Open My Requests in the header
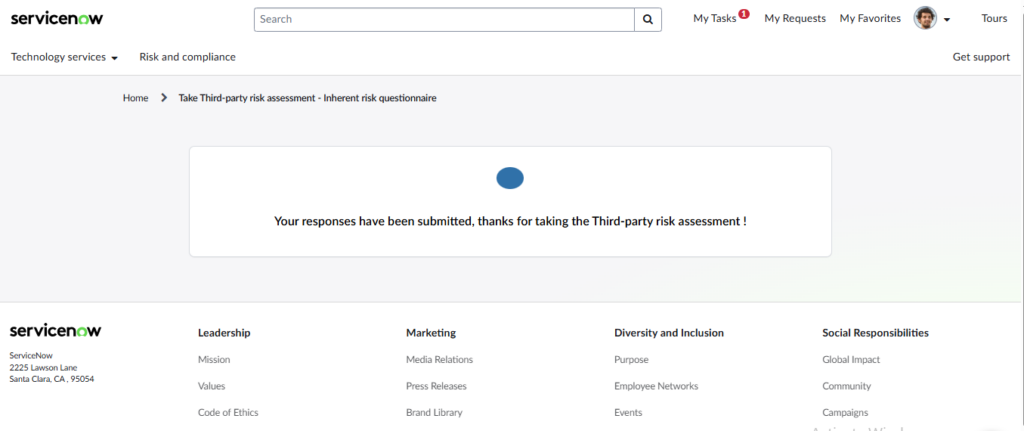This screenshot has height=431, width=1024. [x=795, y=19]
